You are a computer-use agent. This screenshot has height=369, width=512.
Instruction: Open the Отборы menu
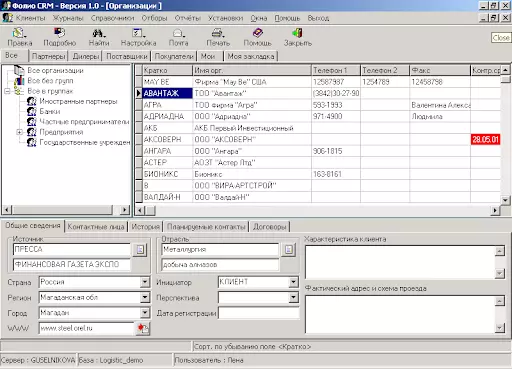154,18
